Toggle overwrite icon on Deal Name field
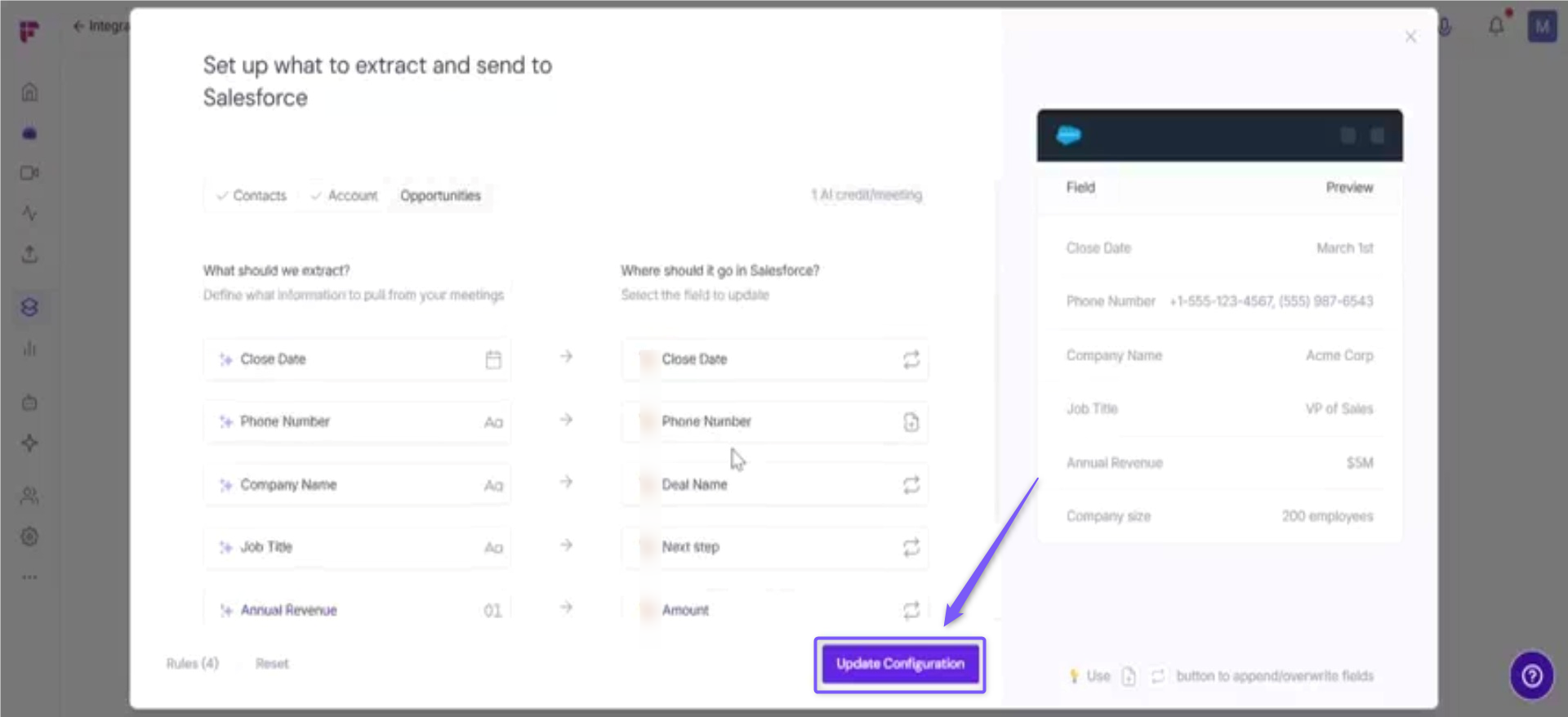 point(911,485)
